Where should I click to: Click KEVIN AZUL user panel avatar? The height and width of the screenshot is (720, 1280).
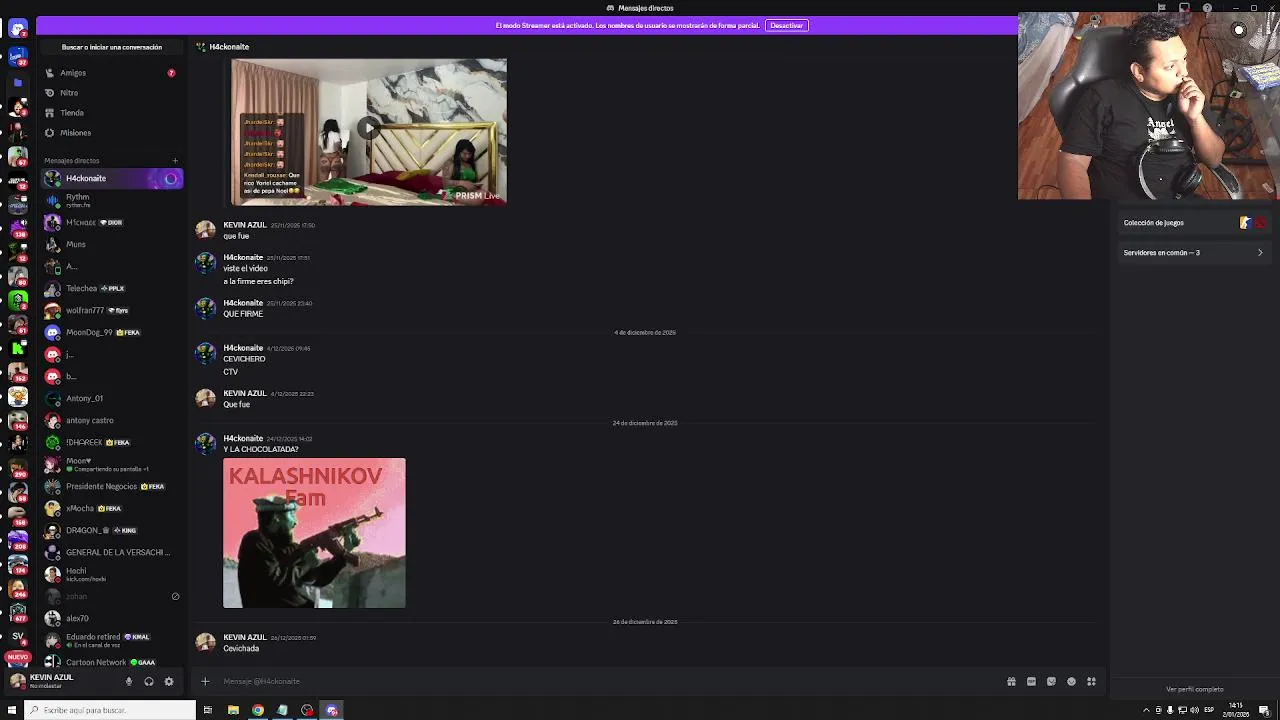pos(18,681)
